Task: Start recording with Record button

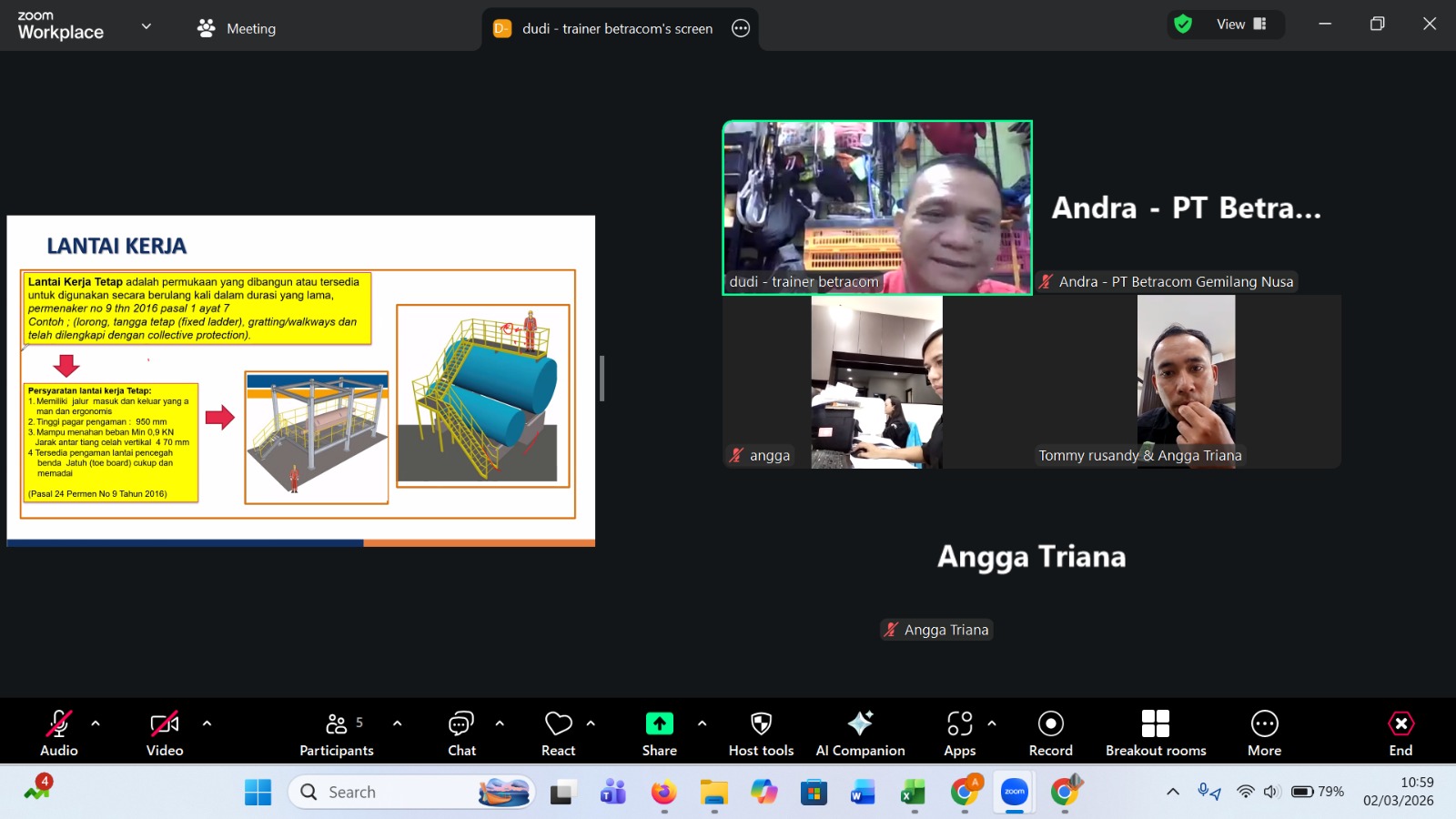Action: (x=1050, y=733)
